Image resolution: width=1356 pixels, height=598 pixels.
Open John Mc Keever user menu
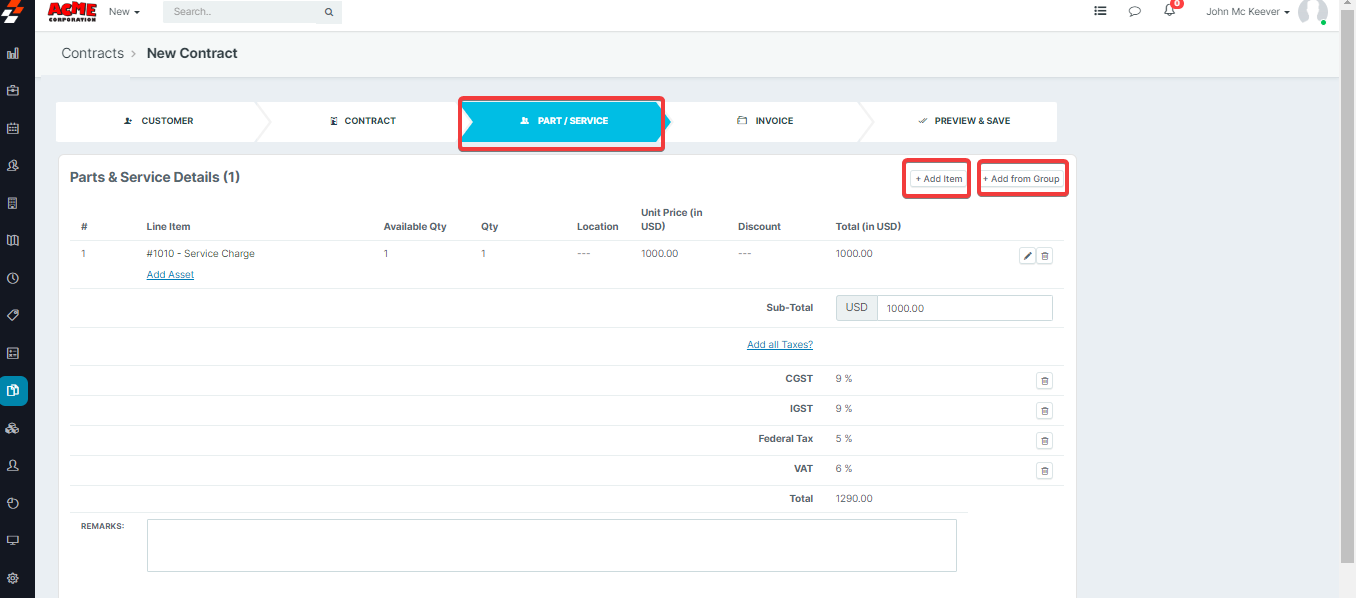pos(1247,12)
